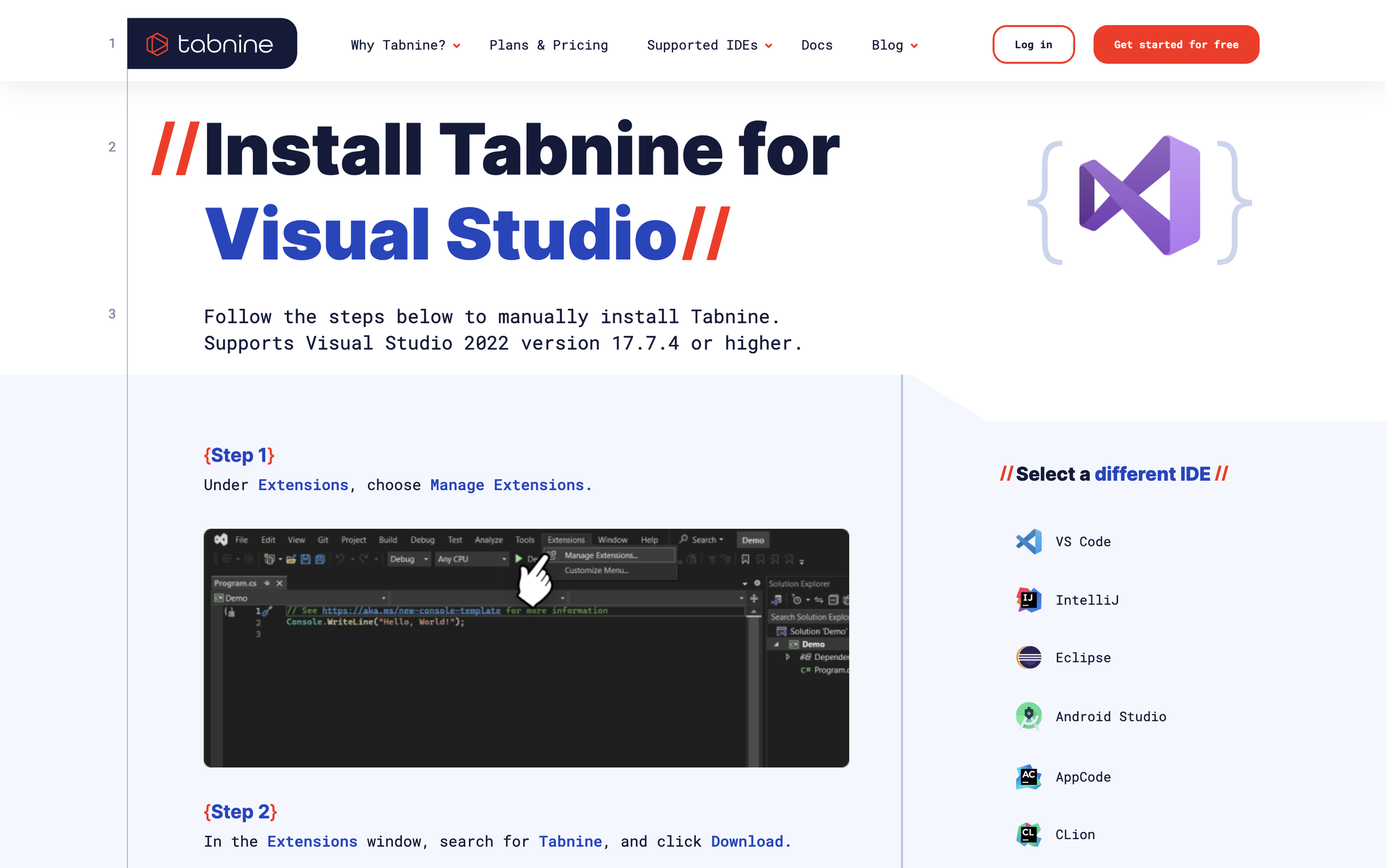Image resolution: width=1387 pixels, height=868 pixels.
Task: Click the Log in button
Action: pyautogui.click(x=1034, y=44)
